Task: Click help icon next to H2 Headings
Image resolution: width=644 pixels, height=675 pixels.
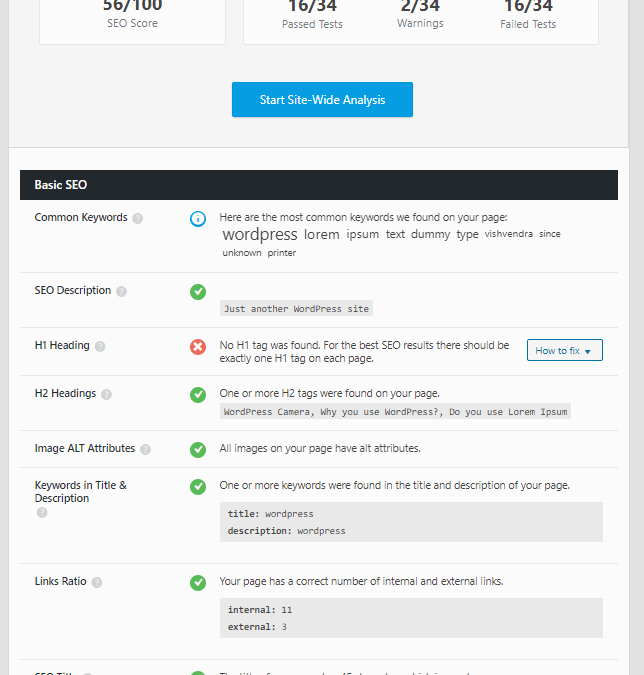Action: coord(106,394)
